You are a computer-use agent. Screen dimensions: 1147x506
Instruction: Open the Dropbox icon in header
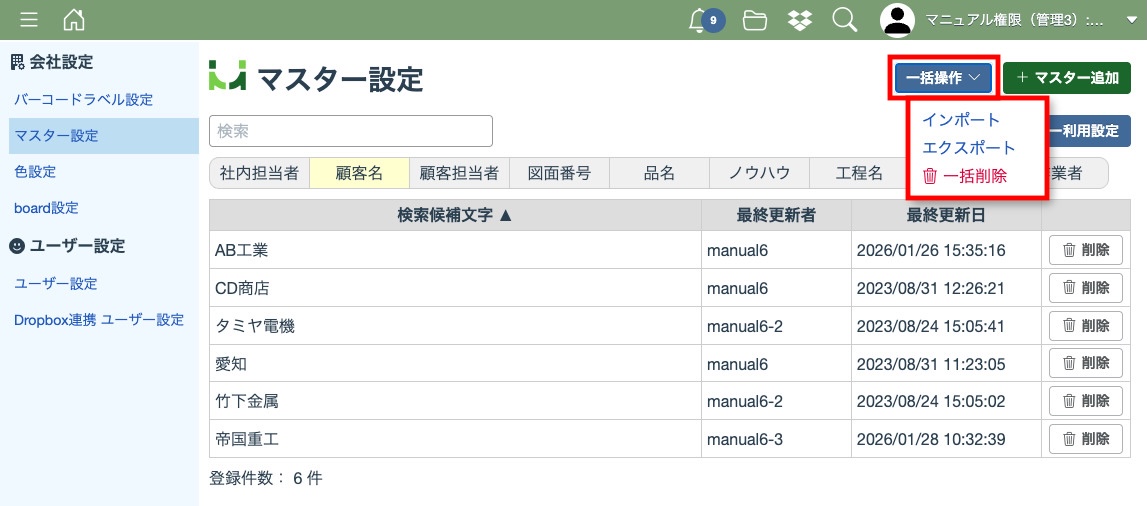(x=800, y=20)
